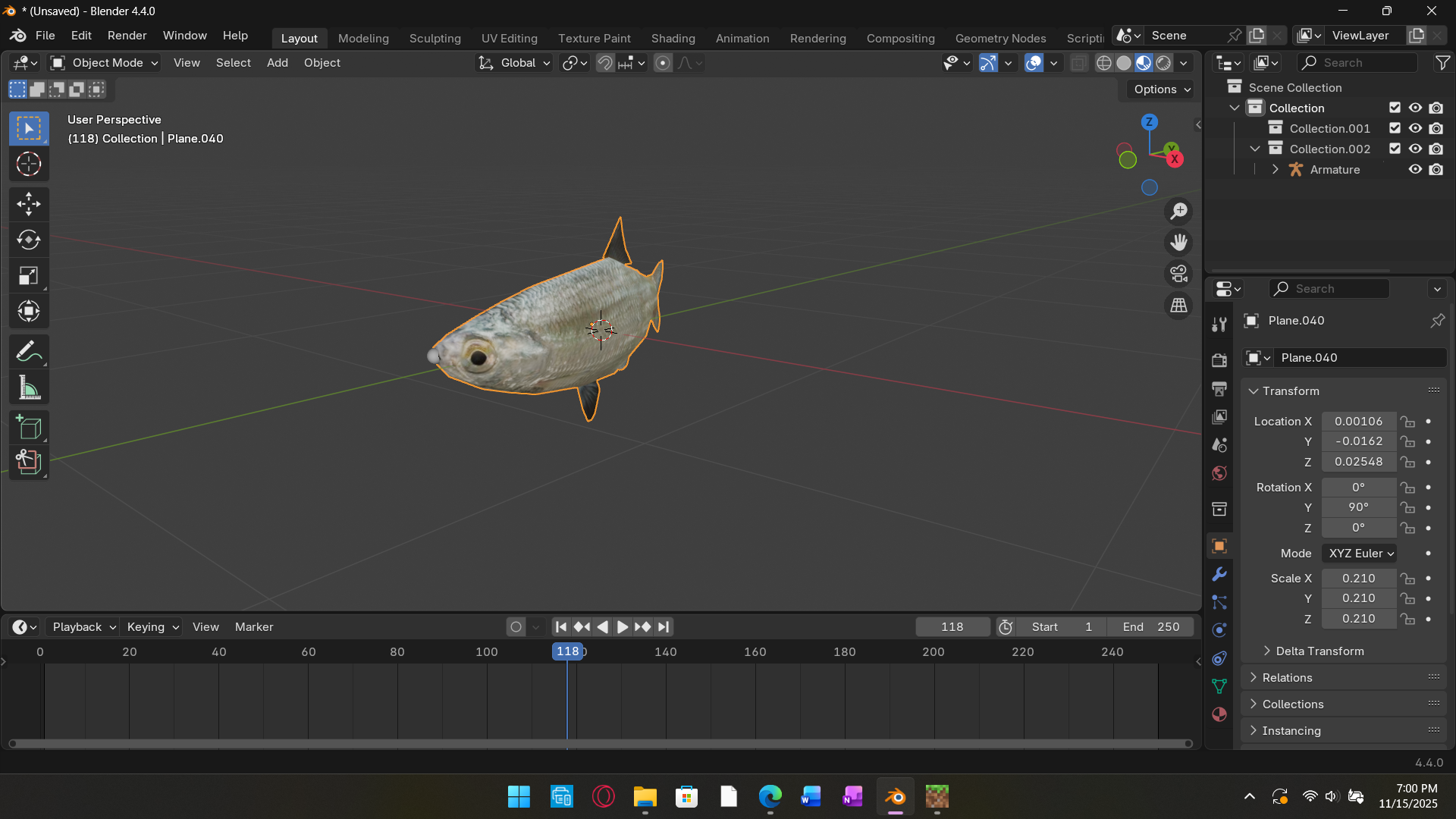
Task: Select the Select Box tool
Action: [29, 128]
